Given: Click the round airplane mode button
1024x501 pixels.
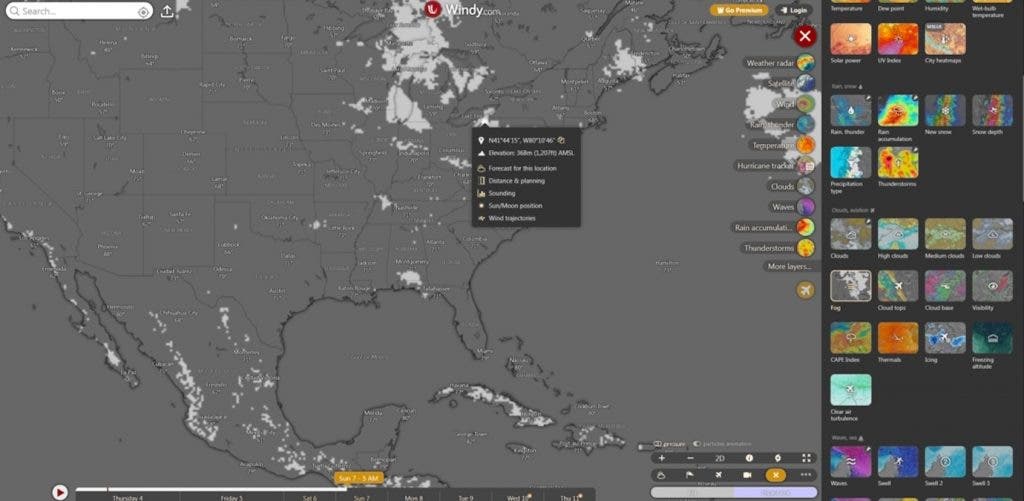Looking at the screenshot, I should (x=805, y=289).
